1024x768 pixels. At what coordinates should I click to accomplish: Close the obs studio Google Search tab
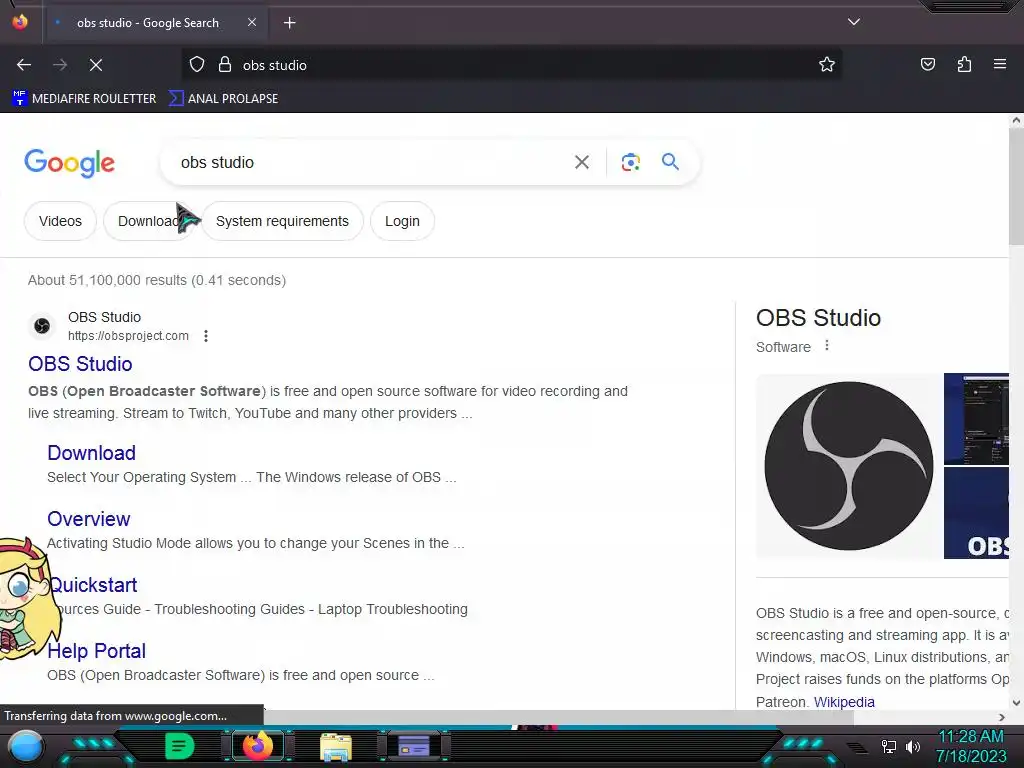click(252, 22)
